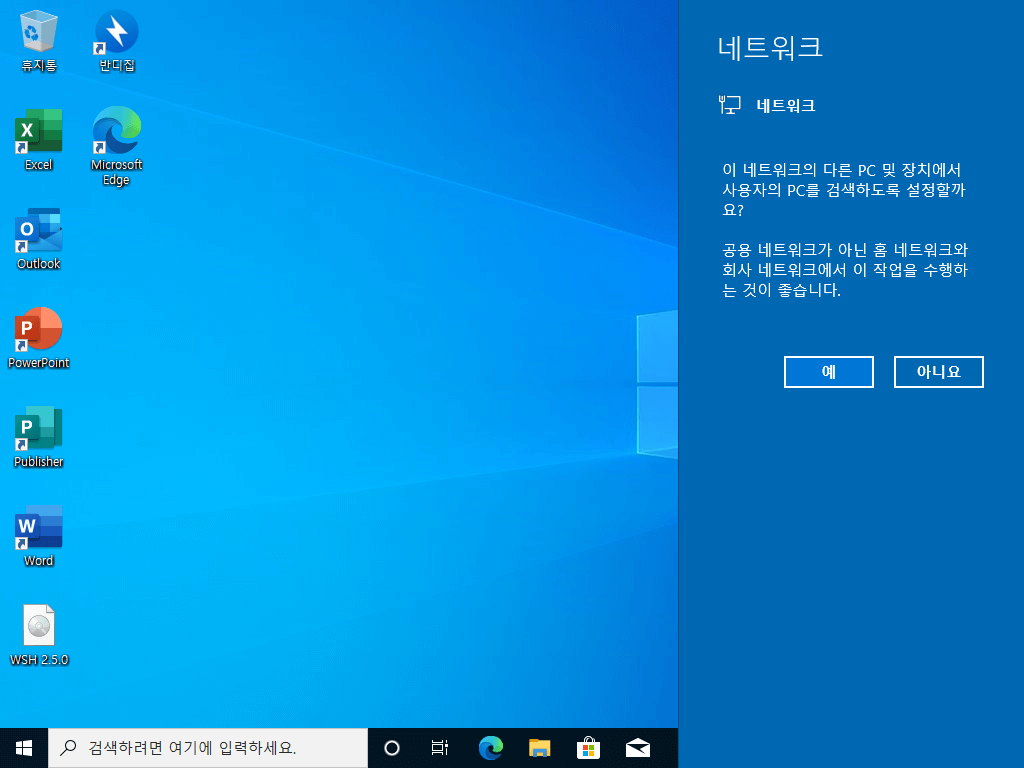
Task: Select the Word desktop shortcut
Action: point(39,536)
